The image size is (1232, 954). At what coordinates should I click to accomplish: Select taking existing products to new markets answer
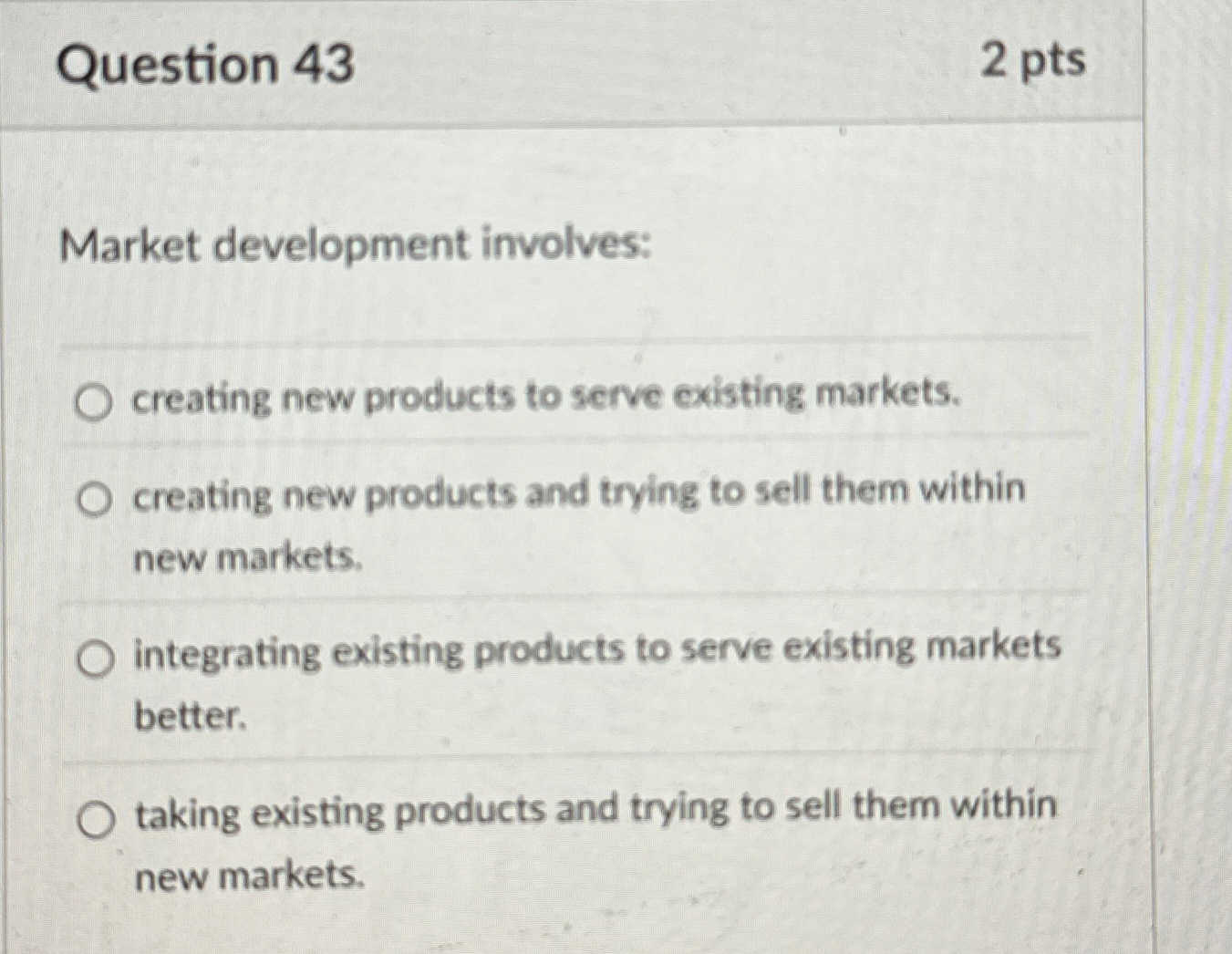point(94,819)
